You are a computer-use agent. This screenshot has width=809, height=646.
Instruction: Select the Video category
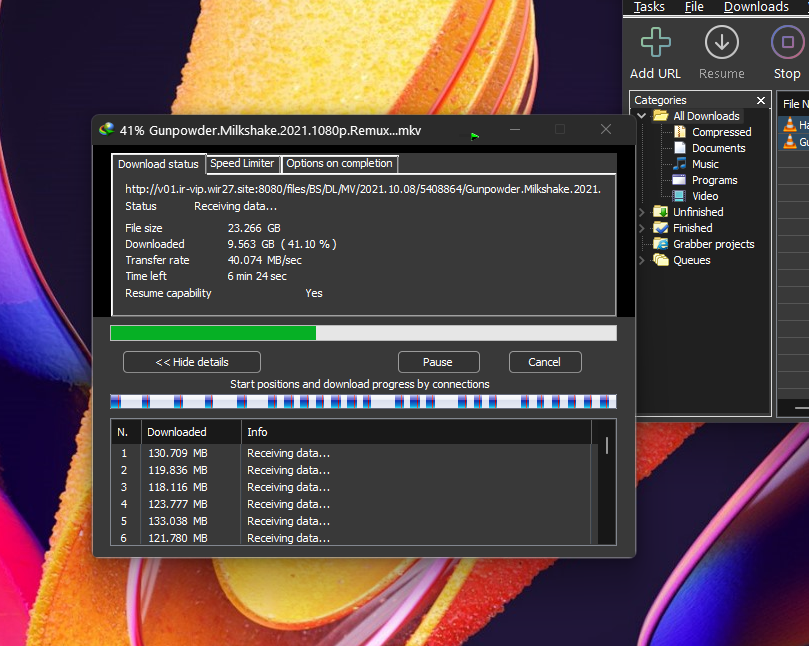click(x=705, y=196)
